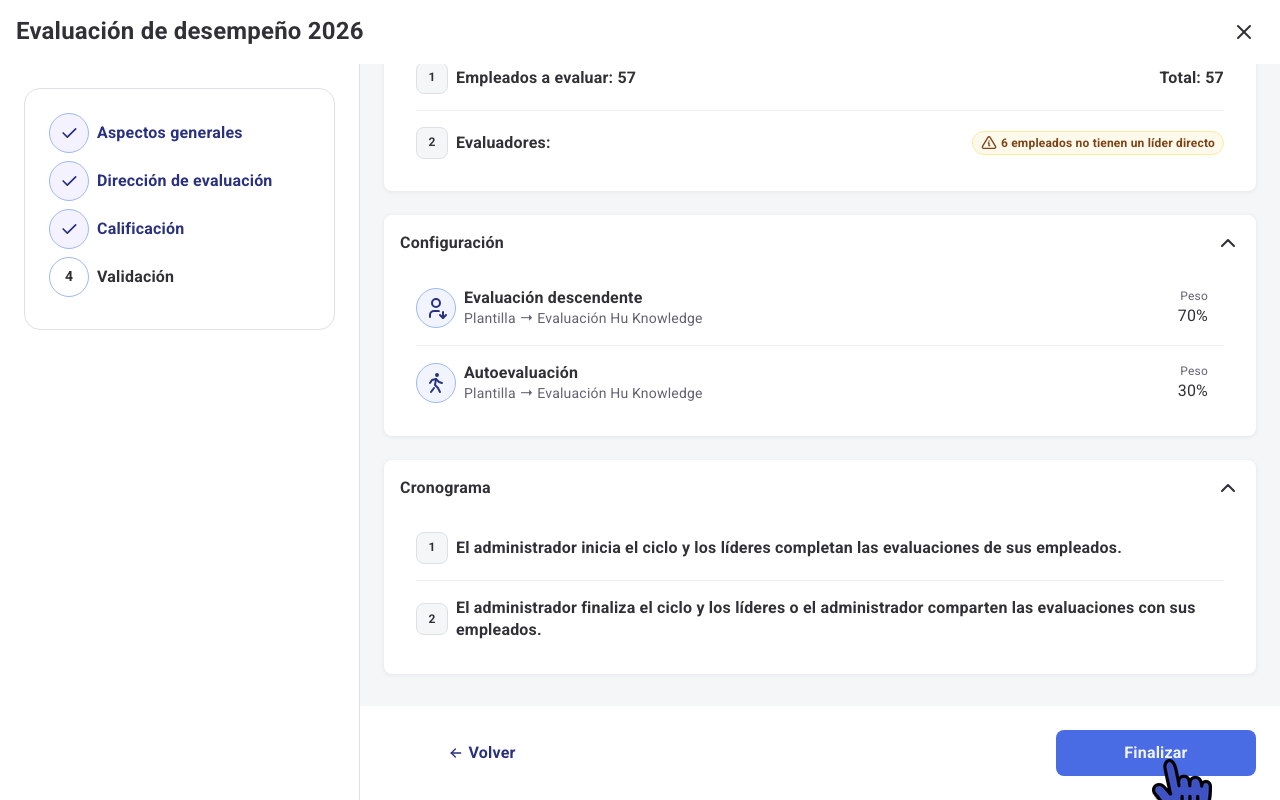1280x800 pixels.
Task: Switch to the Calificación step
Action: (141, 229)
